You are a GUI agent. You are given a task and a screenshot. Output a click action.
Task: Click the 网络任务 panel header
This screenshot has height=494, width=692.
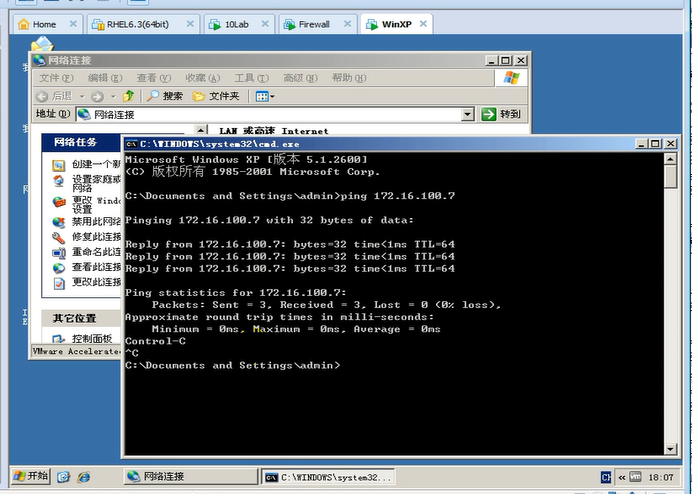82,143
